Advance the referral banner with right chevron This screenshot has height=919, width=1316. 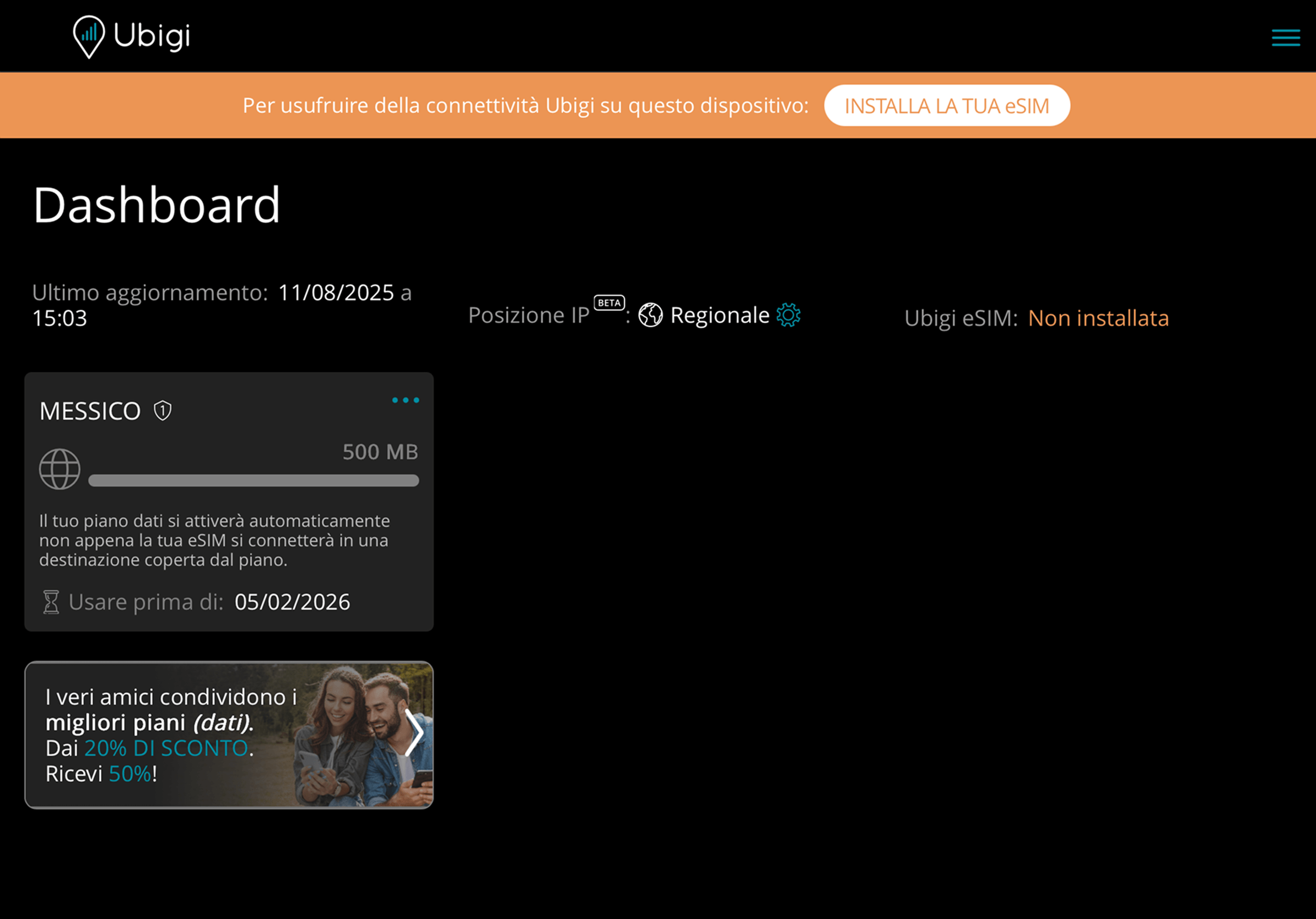click(x=414, y=733)
